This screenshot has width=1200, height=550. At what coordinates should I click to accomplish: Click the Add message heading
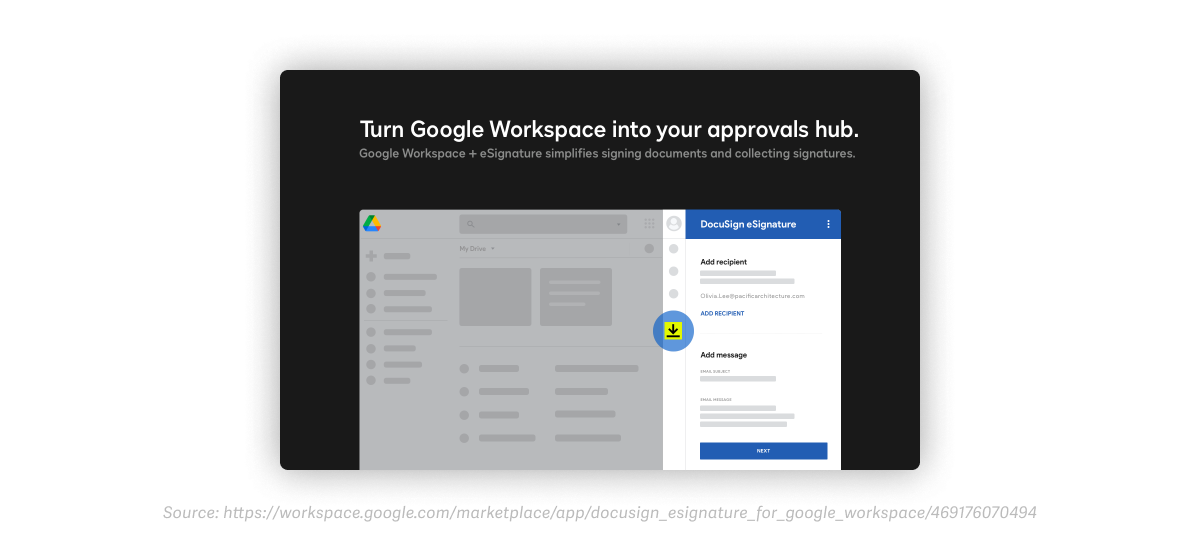(724, 355)
